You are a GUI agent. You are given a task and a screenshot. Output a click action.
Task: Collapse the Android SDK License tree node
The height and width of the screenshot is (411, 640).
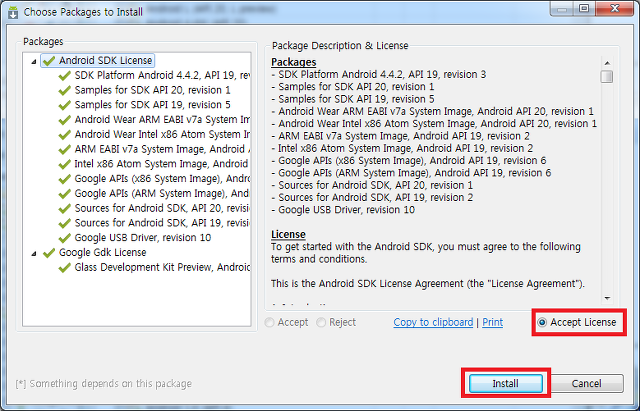(x=34, y=61)
